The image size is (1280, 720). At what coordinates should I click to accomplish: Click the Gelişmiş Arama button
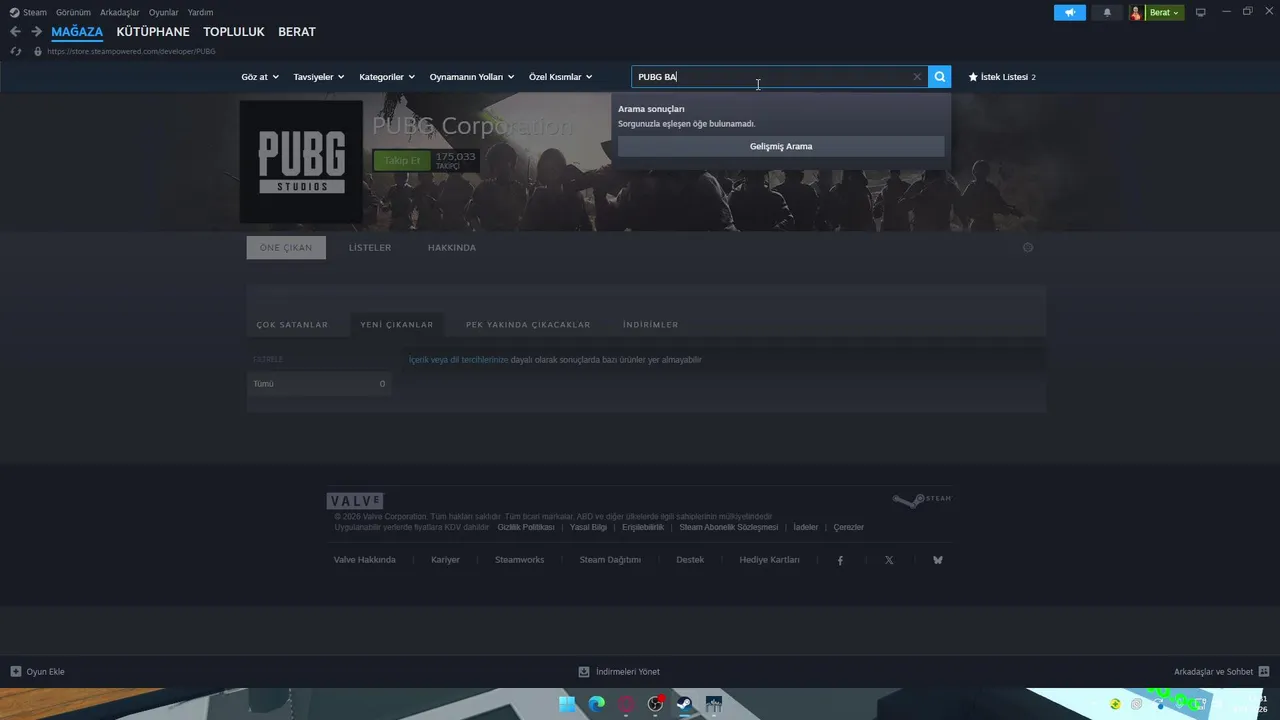(781, 146)
